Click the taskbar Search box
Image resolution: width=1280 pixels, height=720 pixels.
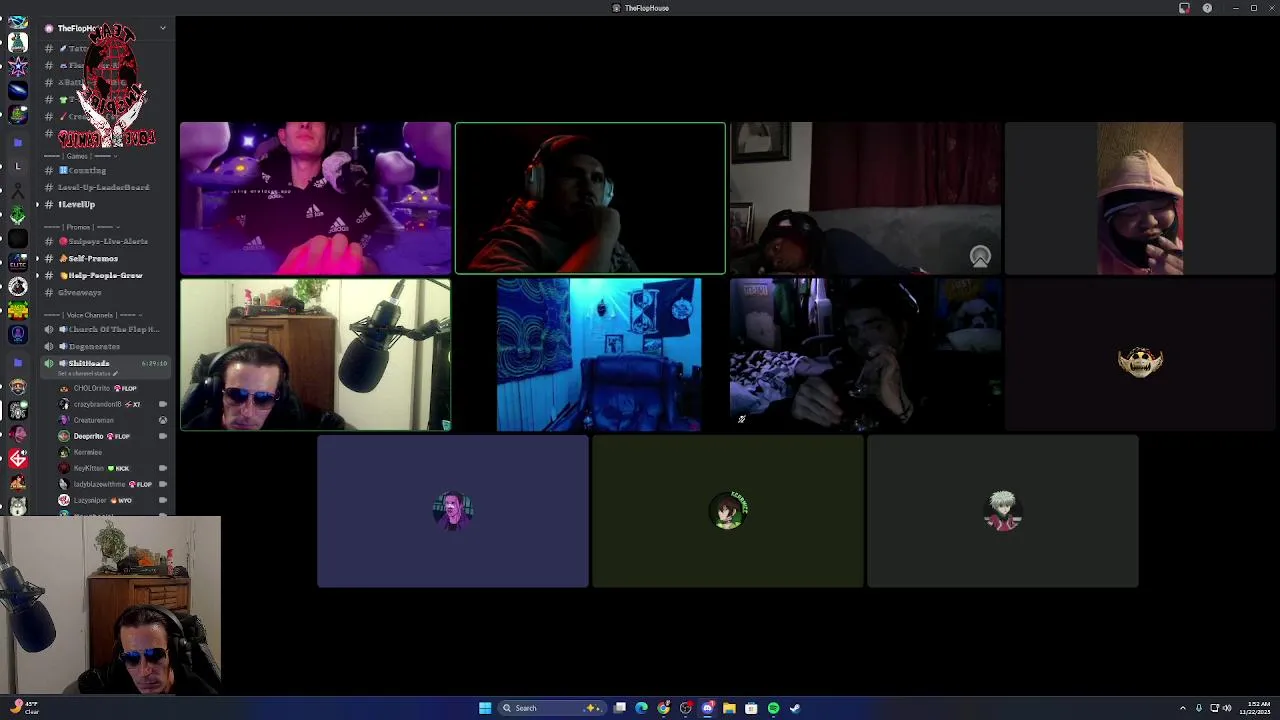pos(553,708)
